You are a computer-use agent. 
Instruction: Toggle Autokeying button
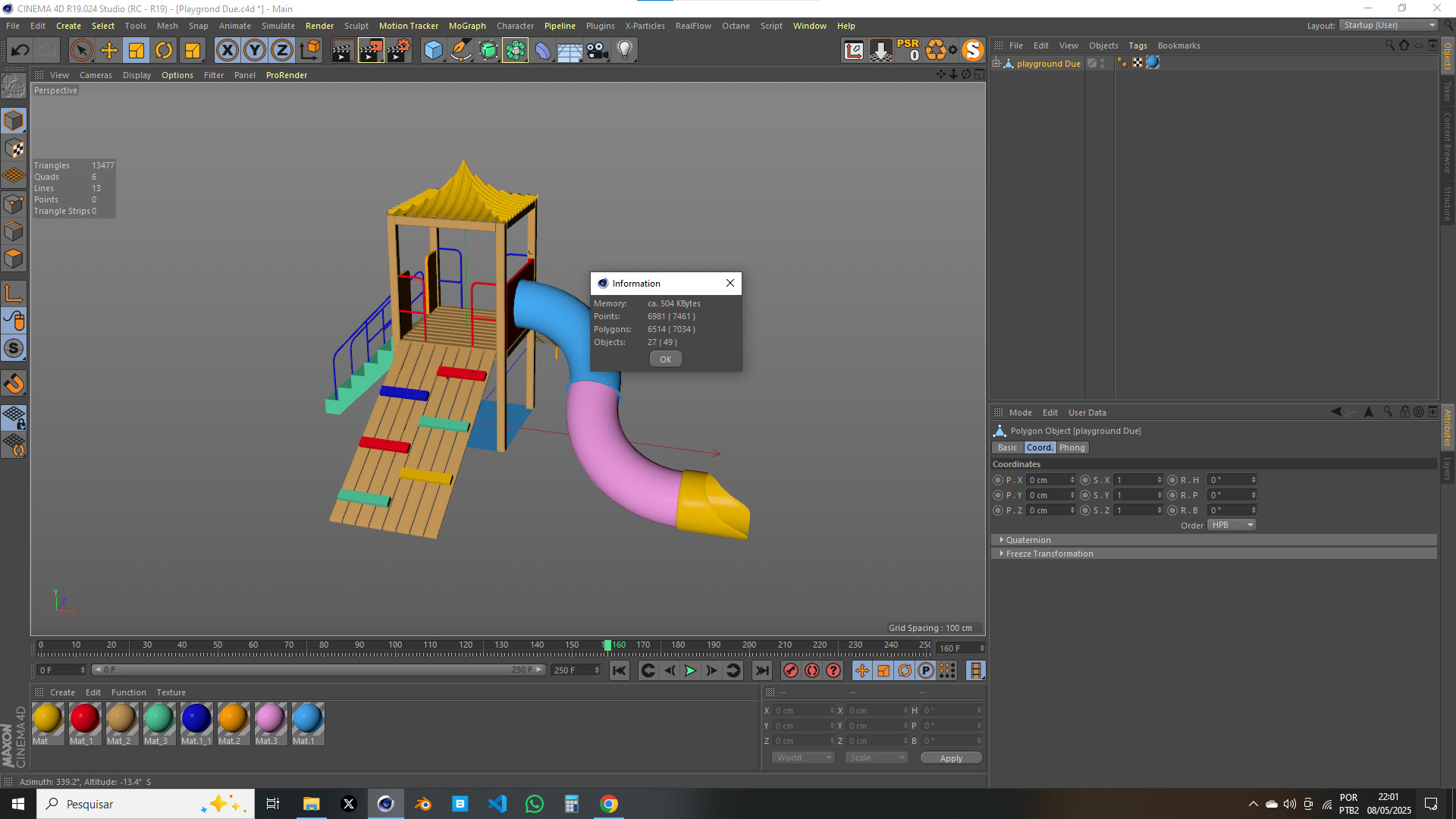pos(812,670)
